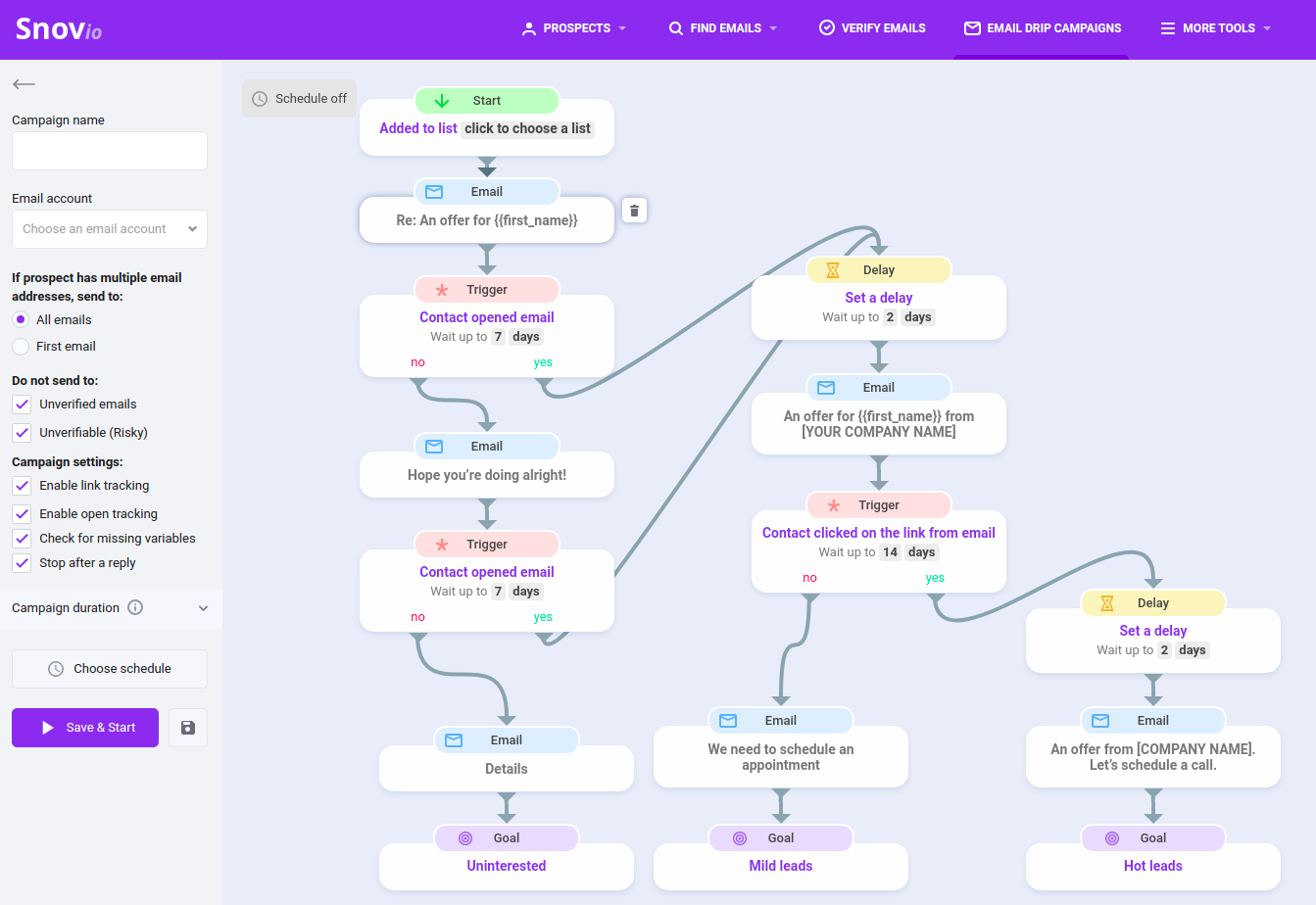Image resolution: width=1316 pixels, height=905 pixels.
Task: Click envelope icon on 'An offer for first_name from' node
Action: point(826,388)
